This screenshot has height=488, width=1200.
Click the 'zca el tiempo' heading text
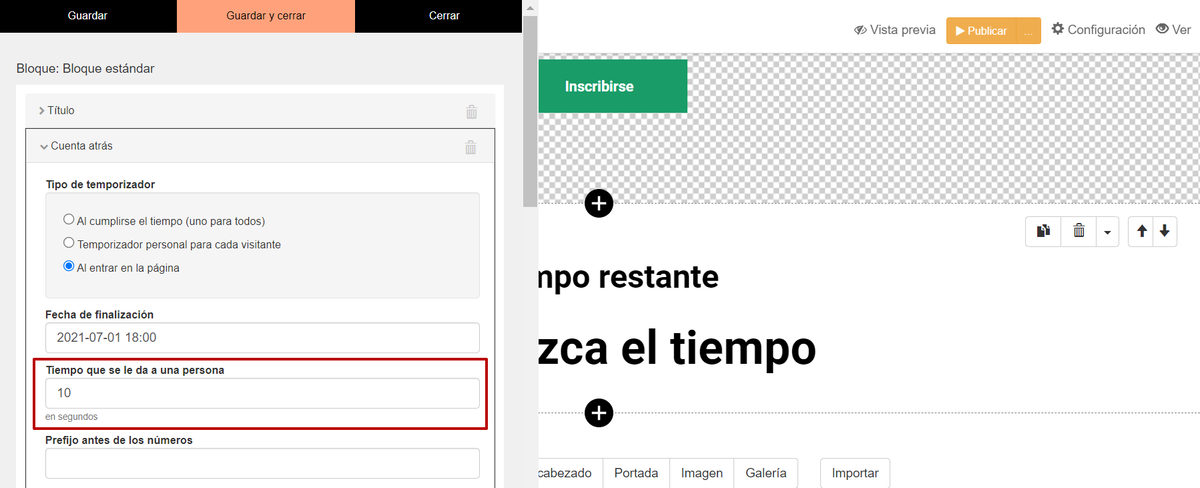[x=677, y=348]
